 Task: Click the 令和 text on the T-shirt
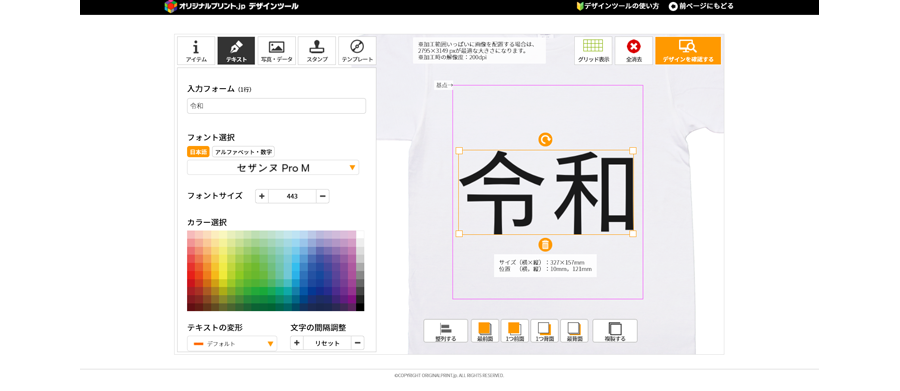tap(546, 192)
